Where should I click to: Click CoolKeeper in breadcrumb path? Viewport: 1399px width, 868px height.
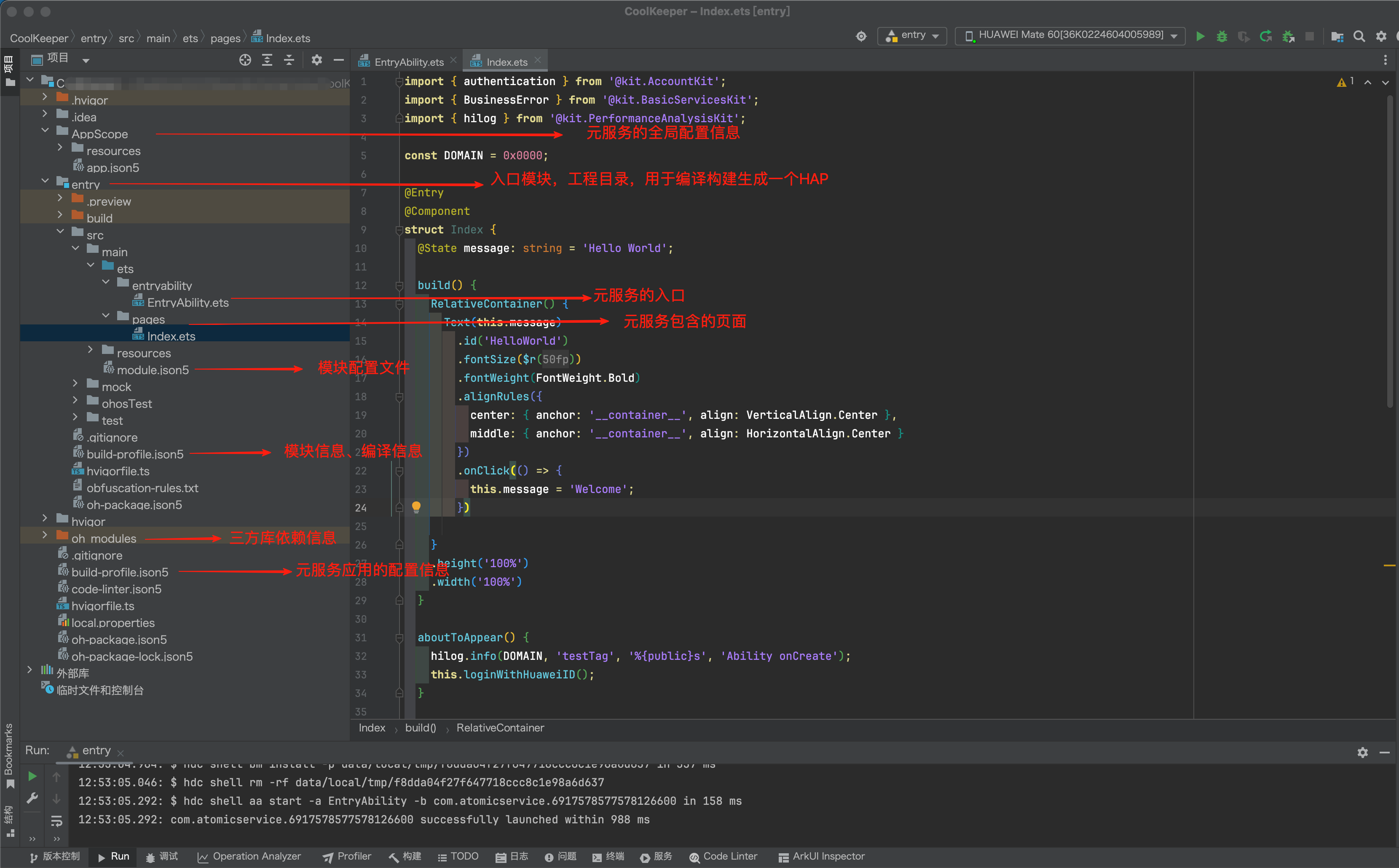[39, 38]
